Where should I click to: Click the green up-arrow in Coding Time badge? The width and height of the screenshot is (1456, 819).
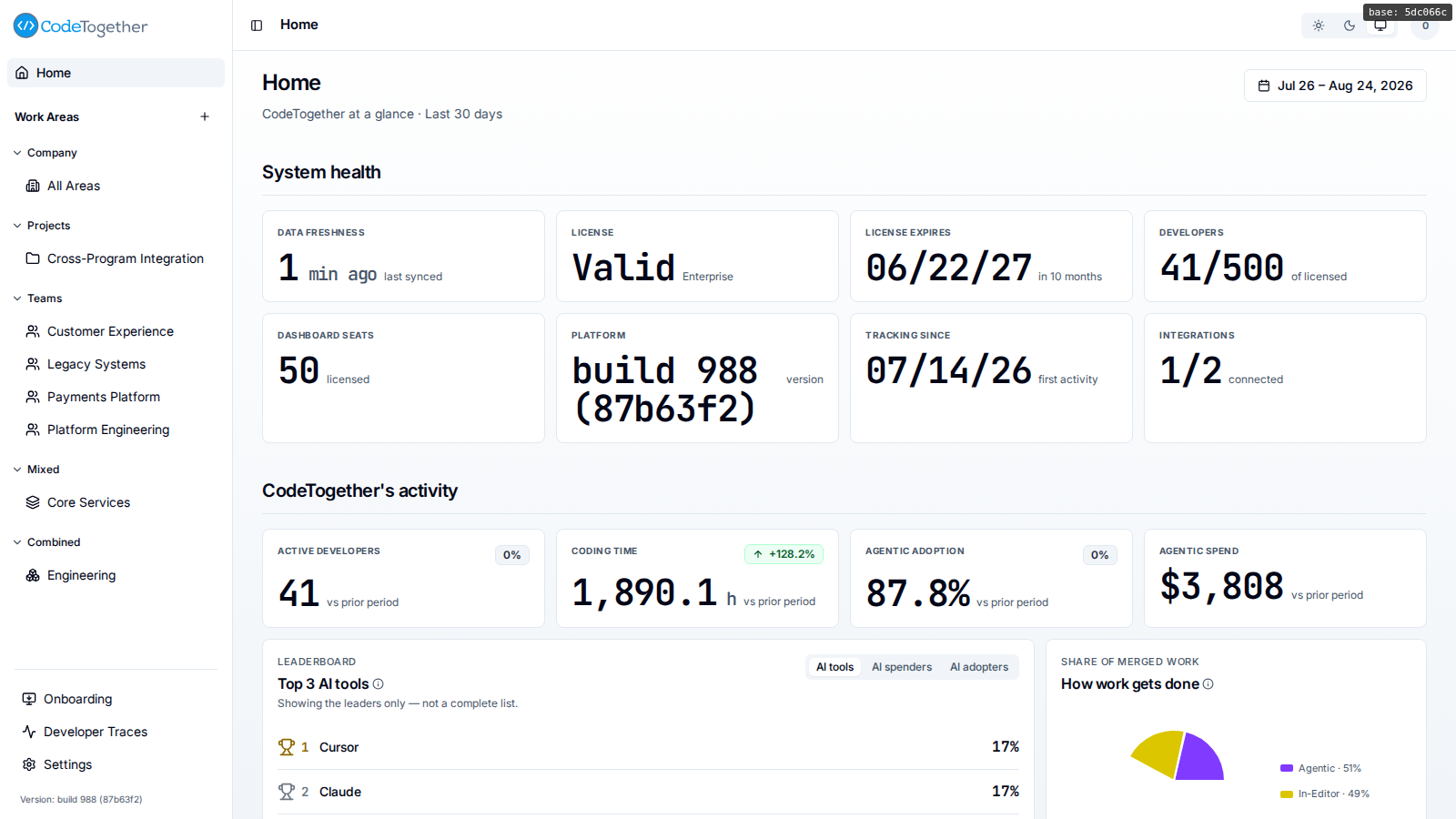(758, 554)
